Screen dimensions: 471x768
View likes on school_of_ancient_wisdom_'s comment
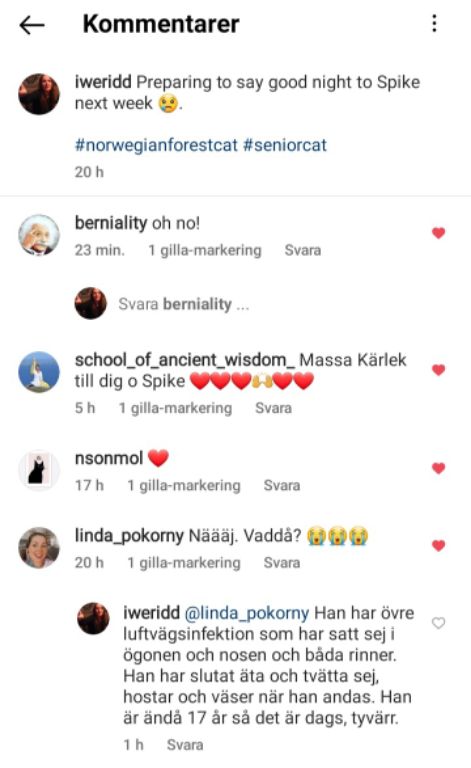coord(175,408)
